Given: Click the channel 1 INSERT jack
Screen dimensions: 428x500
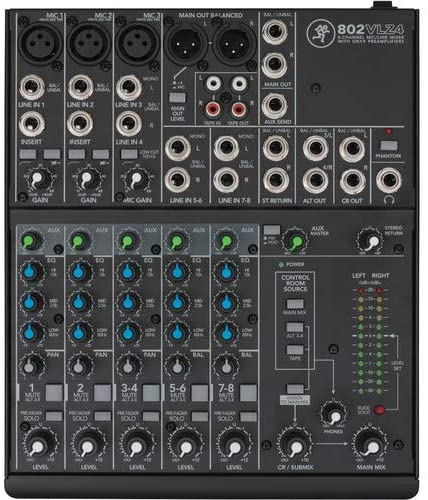Looking at the screenshot, I should 32,124.
